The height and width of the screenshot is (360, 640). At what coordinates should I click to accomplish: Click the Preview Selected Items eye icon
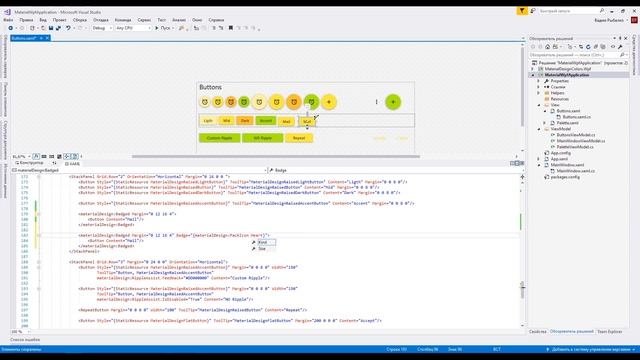click(x=613, y=47)
